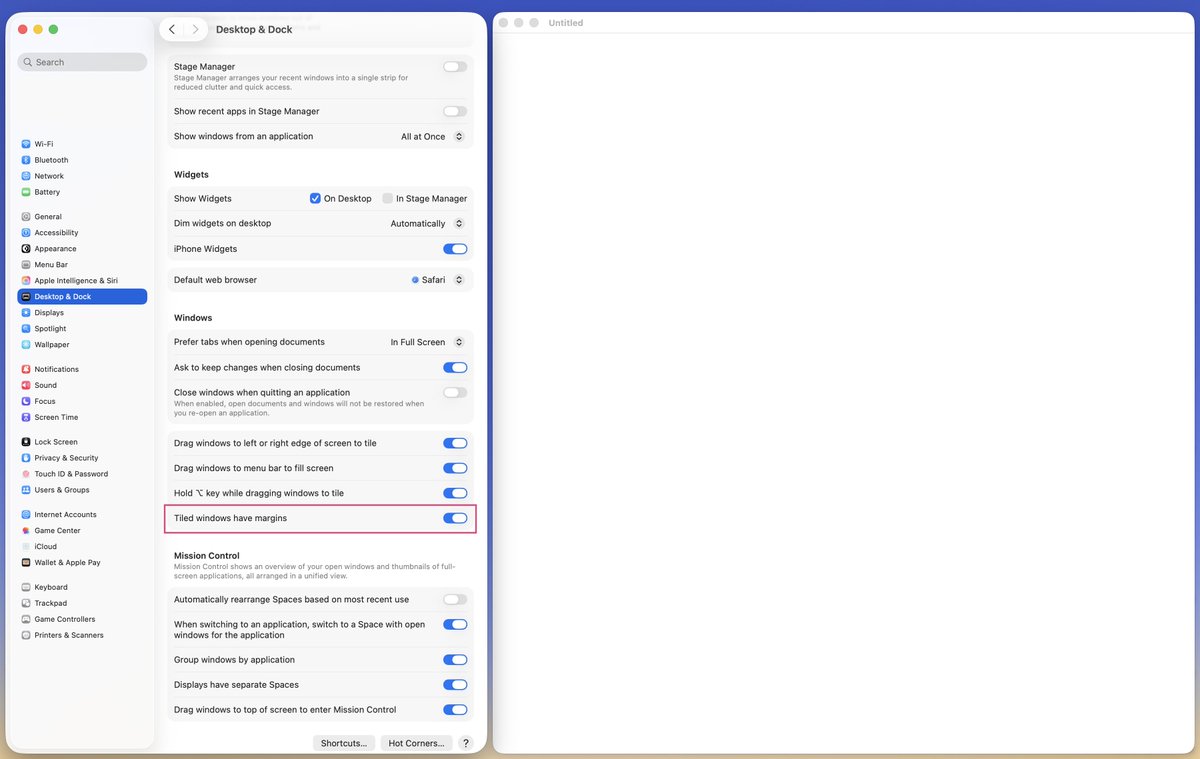This screenshot has width=1200, height=759.
Task: Uncheck the On Desktop widgets checkbox
Action: point(315,199)
